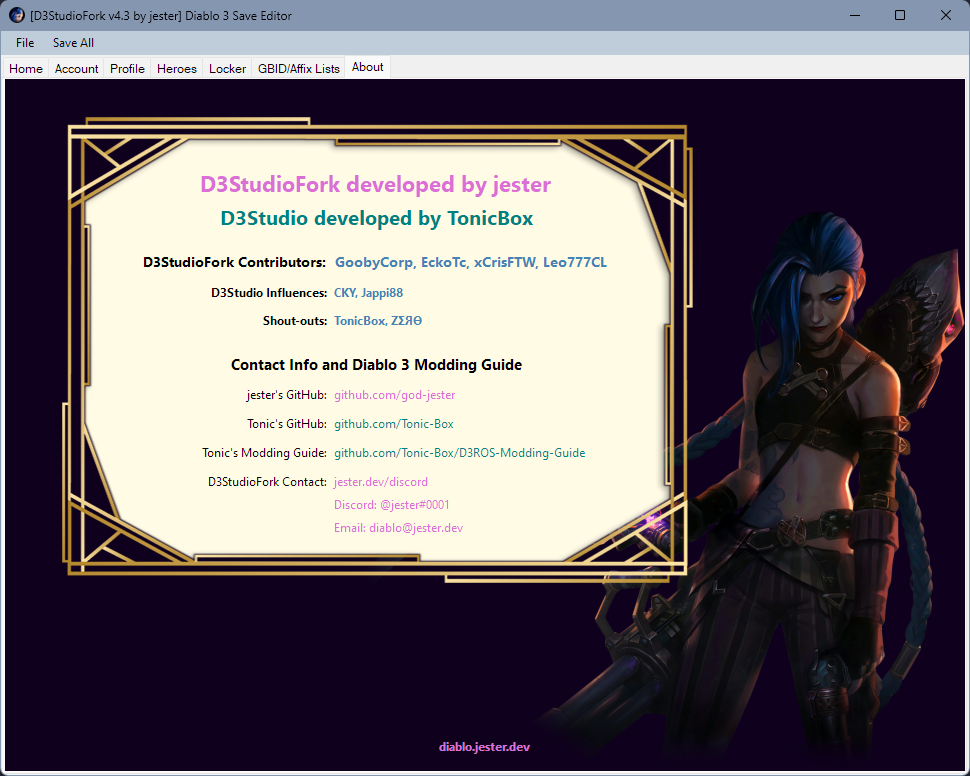Click the 'TonicBox, ΖΣЯΘ' shout-outs text
970x776 pixels.
point(378,321)
